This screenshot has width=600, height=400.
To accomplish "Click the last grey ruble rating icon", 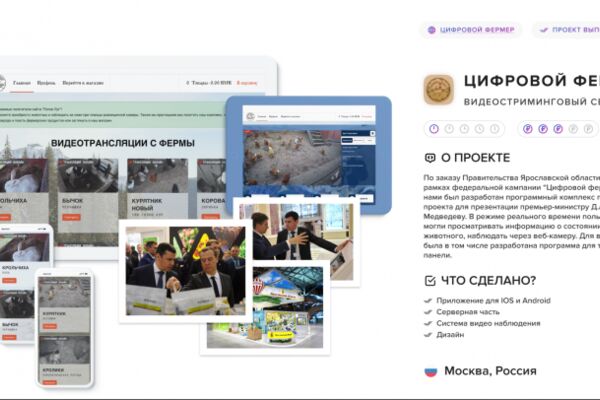I will pos(588,129).
